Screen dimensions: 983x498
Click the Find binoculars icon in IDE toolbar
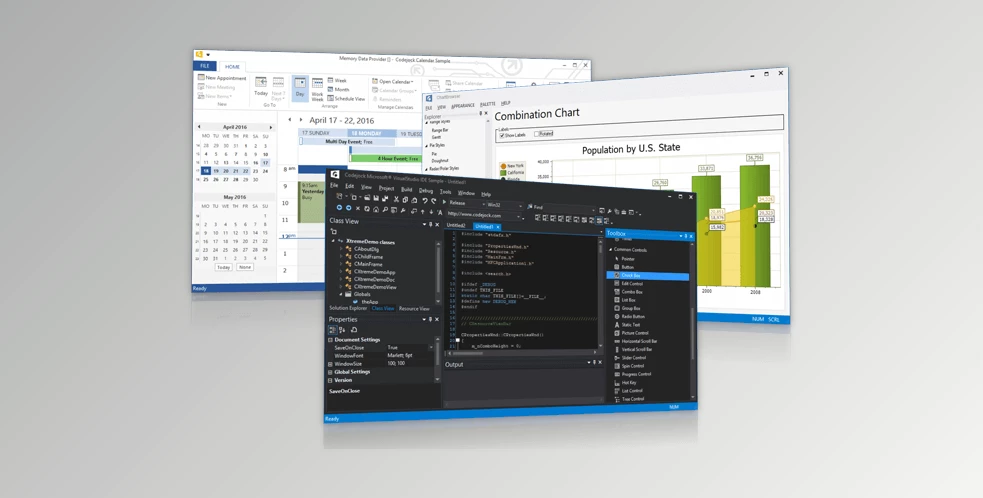[530, 206]
